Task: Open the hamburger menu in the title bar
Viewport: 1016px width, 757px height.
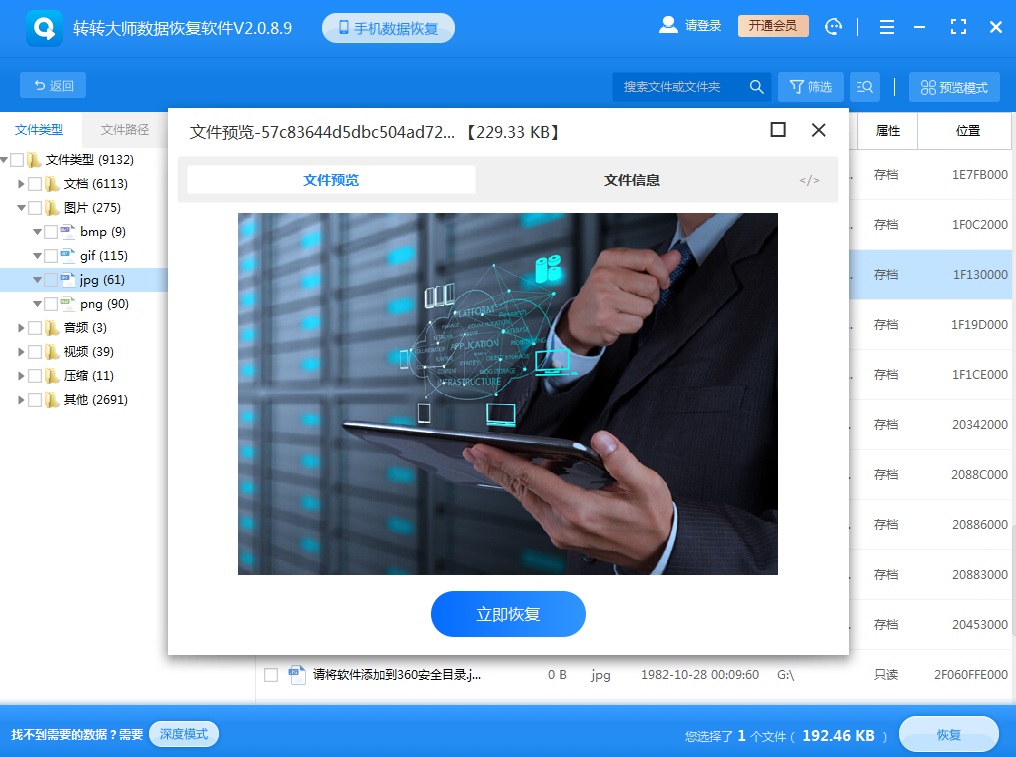Action: (886, 26)
